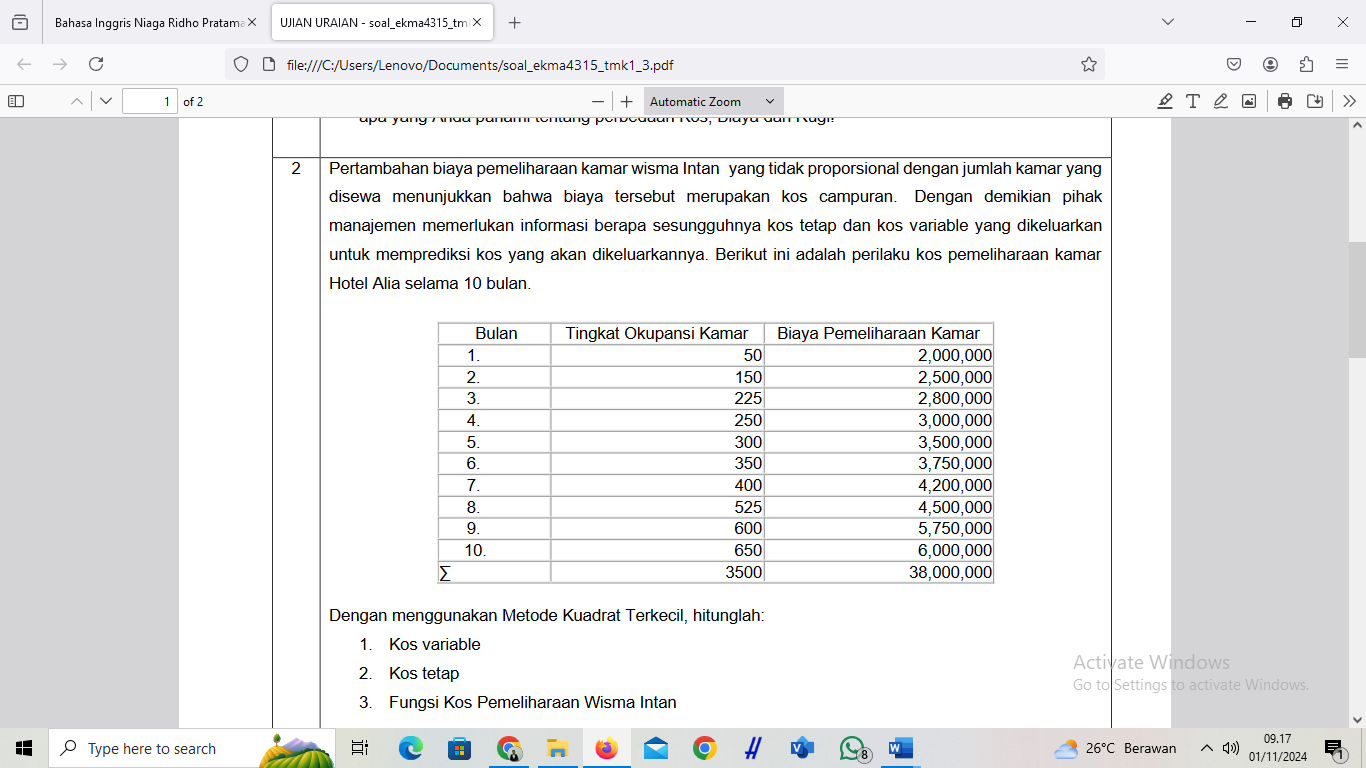
Task: Go forward one page
Action: coord(60,64)
